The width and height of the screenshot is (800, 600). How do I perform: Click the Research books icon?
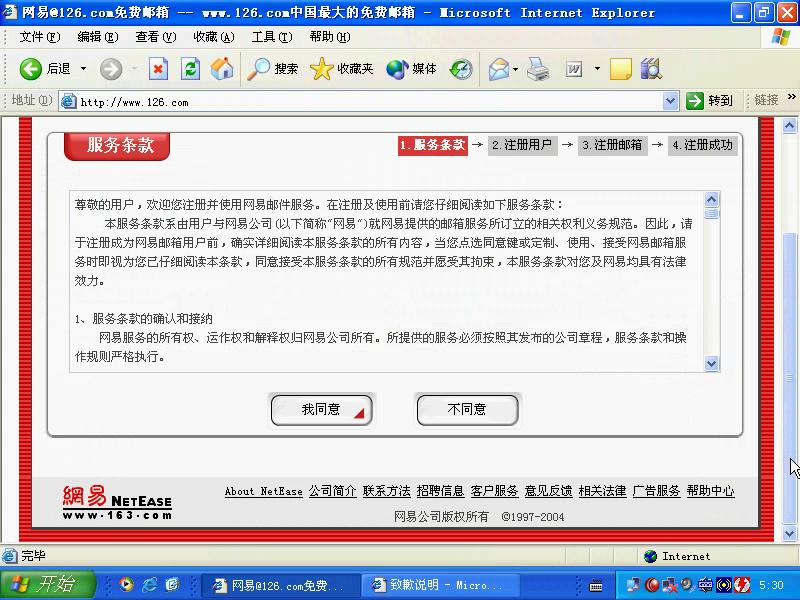[x=651, y=69]
